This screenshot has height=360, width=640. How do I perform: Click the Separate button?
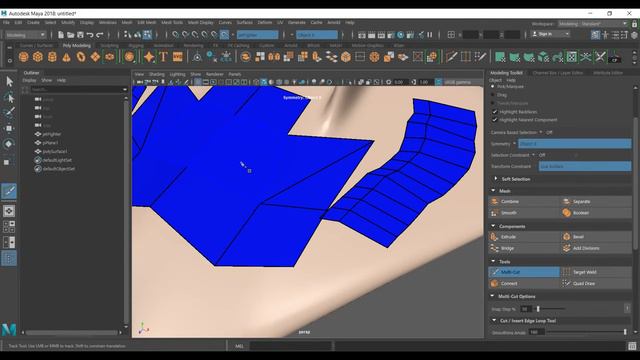[596, 202]
